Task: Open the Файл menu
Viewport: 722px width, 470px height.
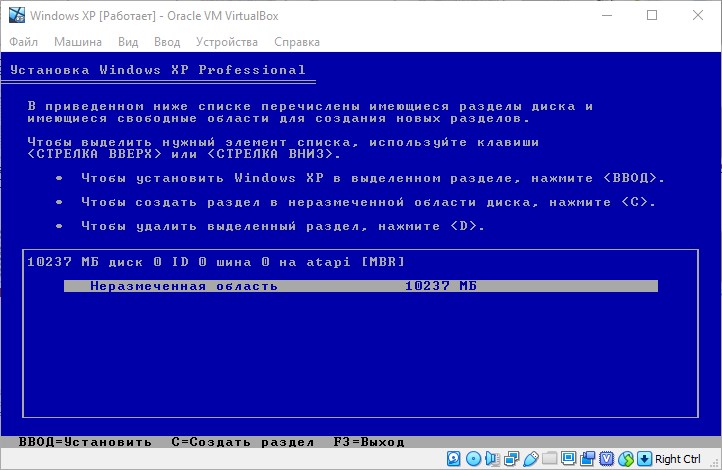Action: (24, 42)
